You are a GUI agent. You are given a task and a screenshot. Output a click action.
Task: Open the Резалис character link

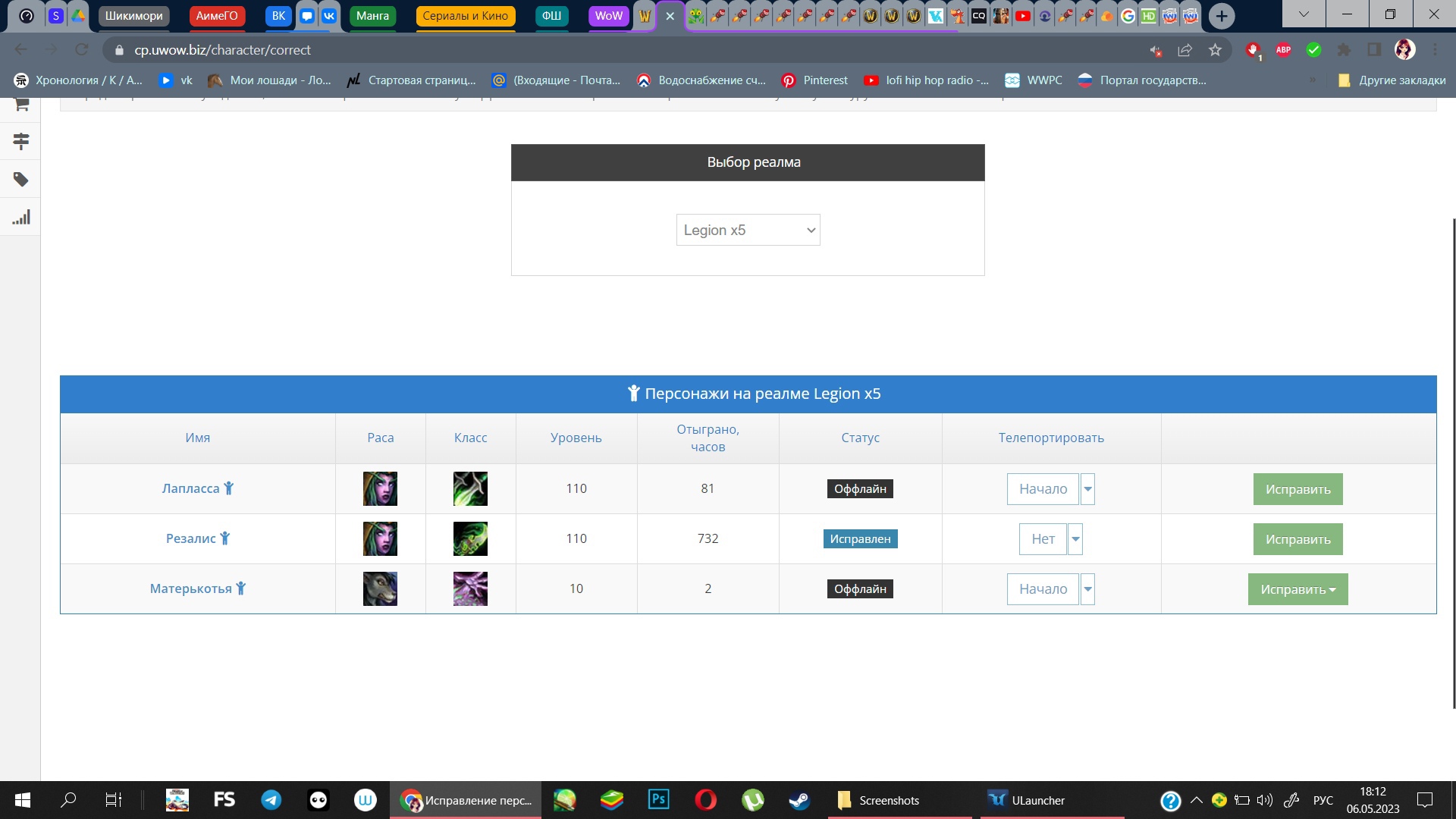click(x=191, y=538)
